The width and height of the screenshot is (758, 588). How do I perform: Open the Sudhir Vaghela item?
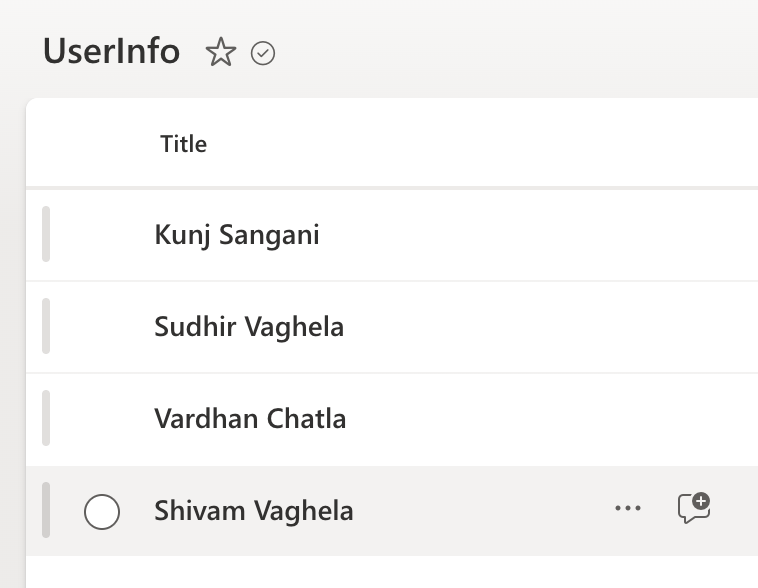pos(249,327)
